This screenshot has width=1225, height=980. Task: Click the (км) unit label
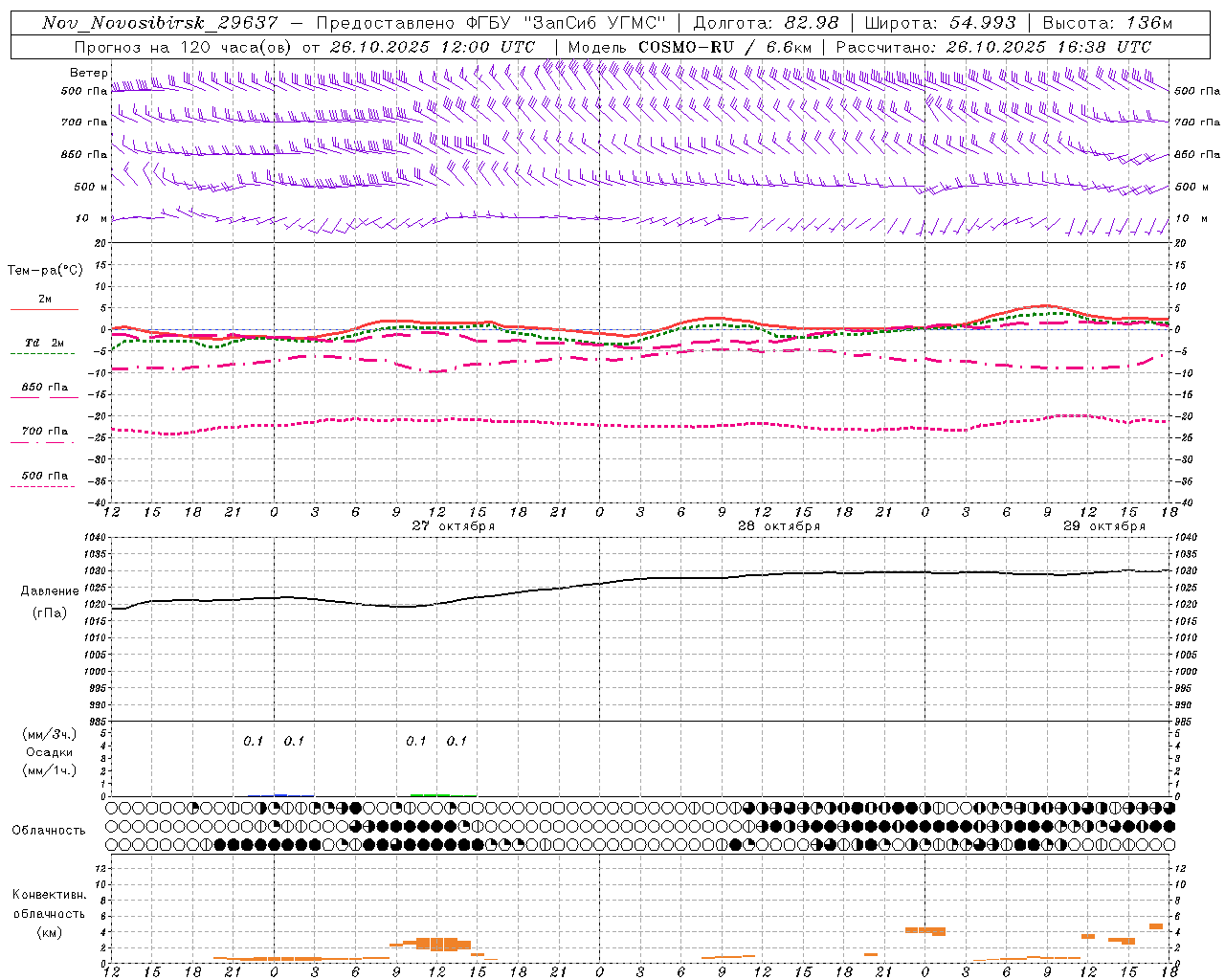49,932
